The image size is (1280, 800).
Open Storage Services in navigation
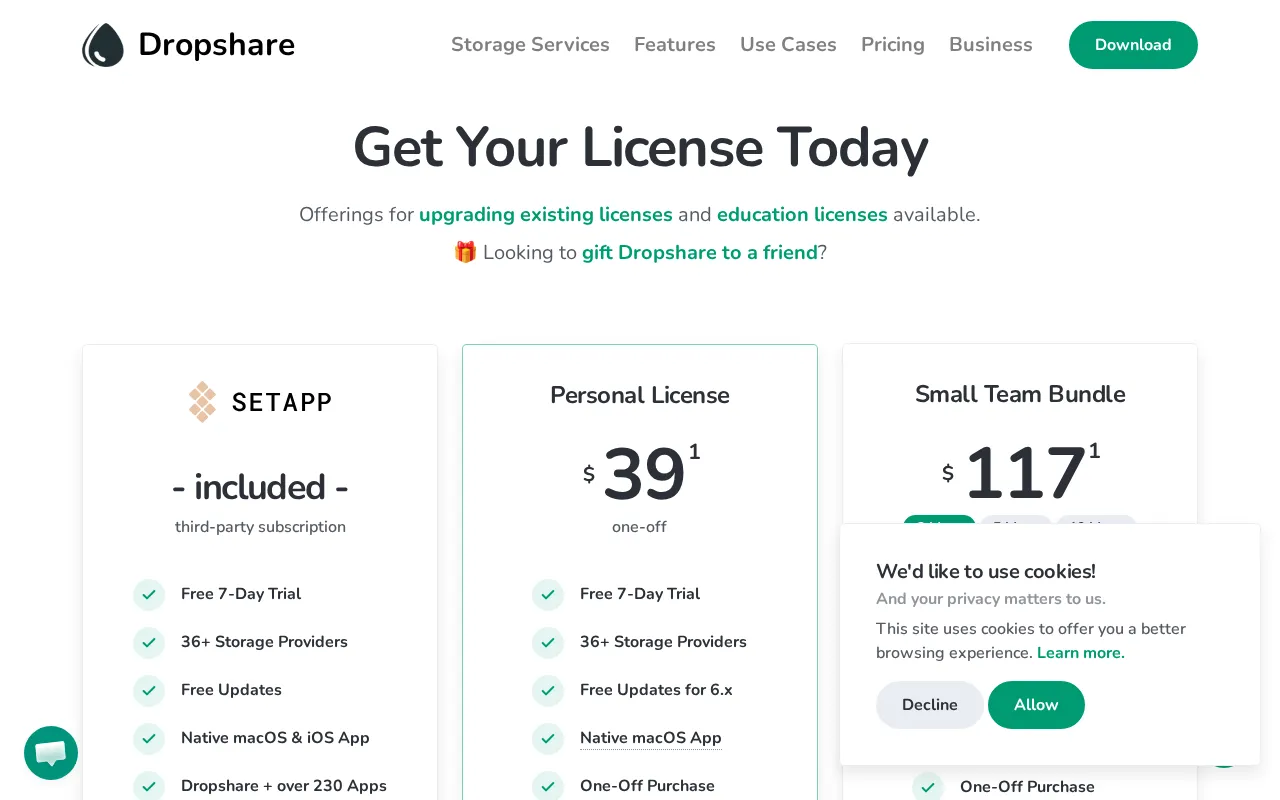coord(530,45)
